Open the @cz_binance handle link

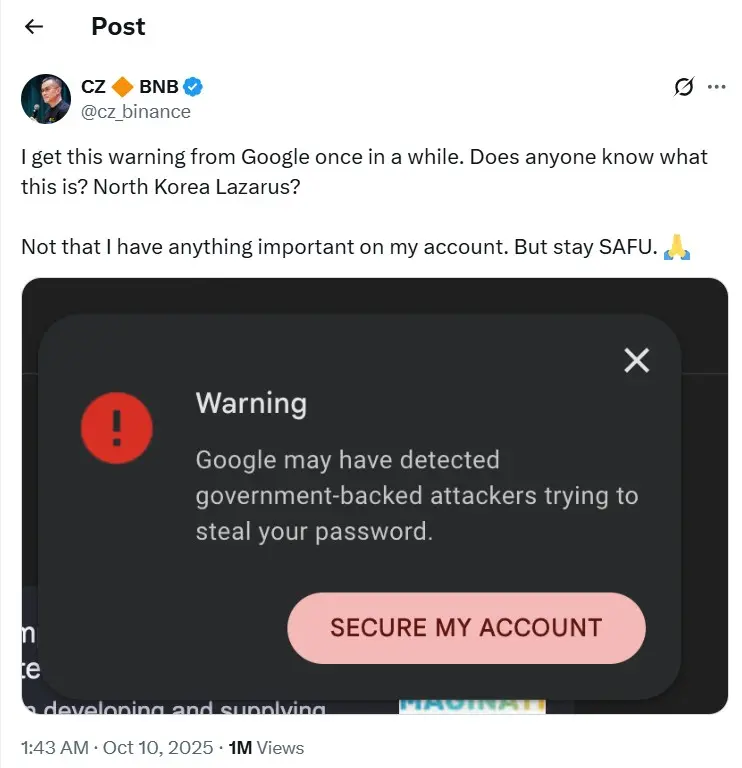tap(136, 111)
